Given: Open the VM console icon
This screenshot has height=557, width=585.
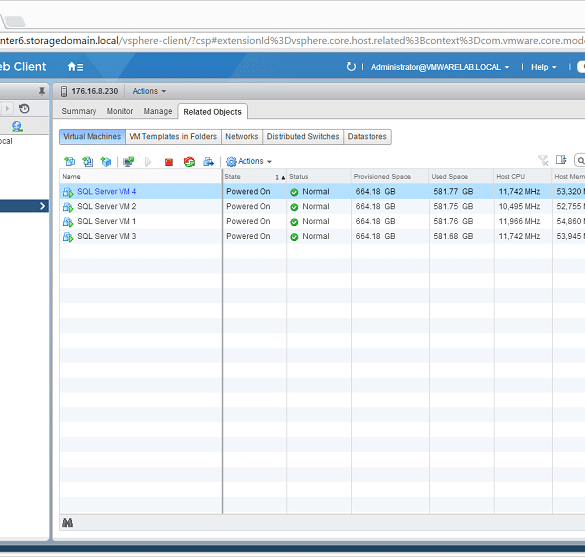Looking at the screenshot, I should click(129, 162).
